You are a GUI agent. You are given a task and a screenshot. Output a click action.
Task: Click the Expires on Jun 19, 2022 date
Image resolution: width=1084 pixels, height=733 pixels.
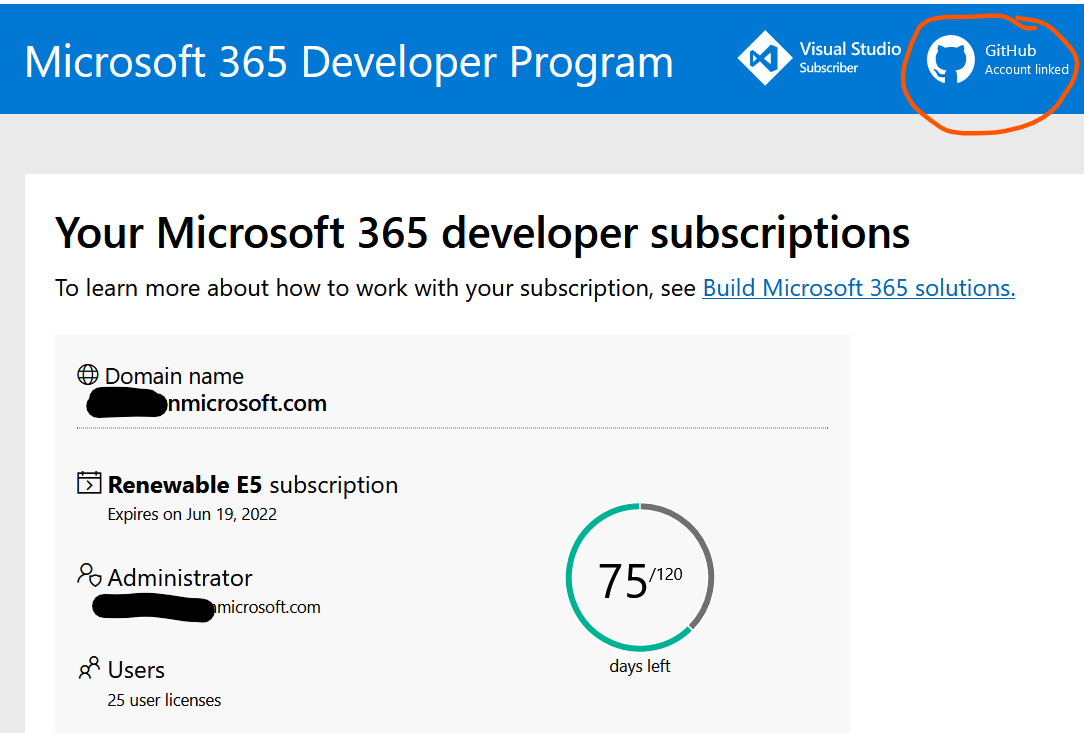(x=192, y=515)
